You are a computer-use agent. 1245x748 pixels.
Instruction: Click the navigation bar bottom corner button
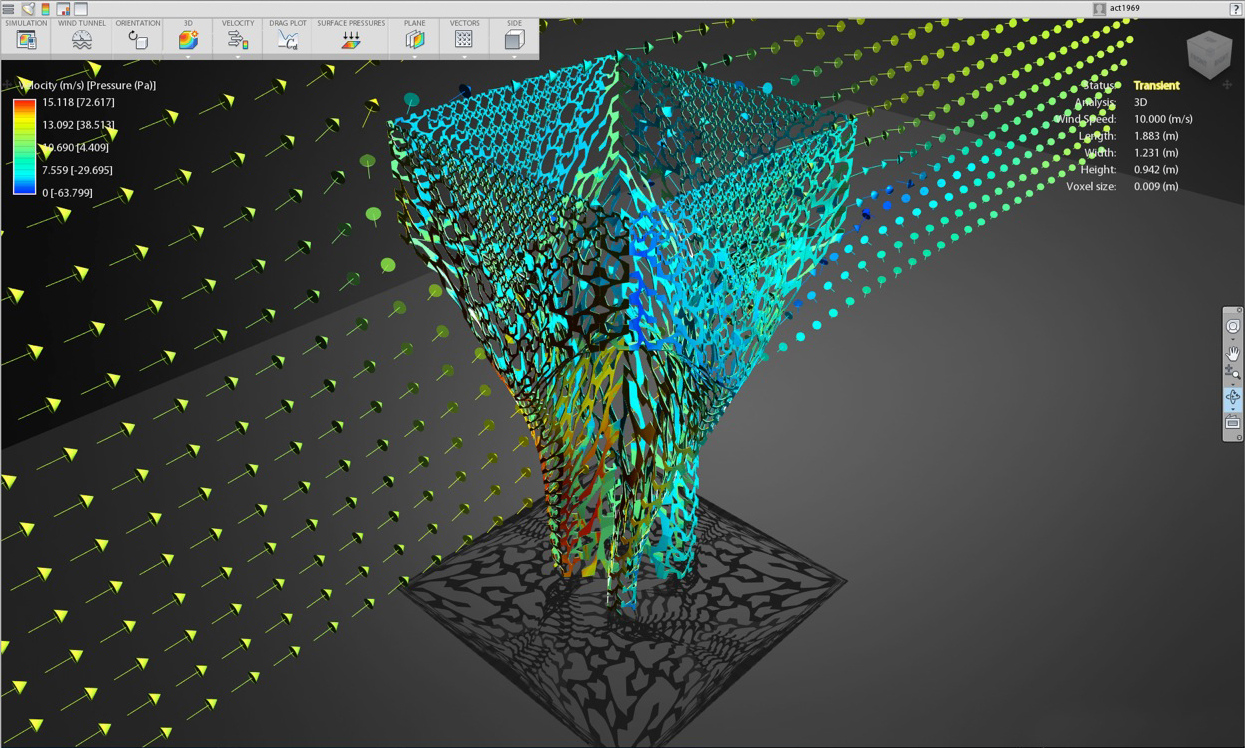pos(1239,437)
